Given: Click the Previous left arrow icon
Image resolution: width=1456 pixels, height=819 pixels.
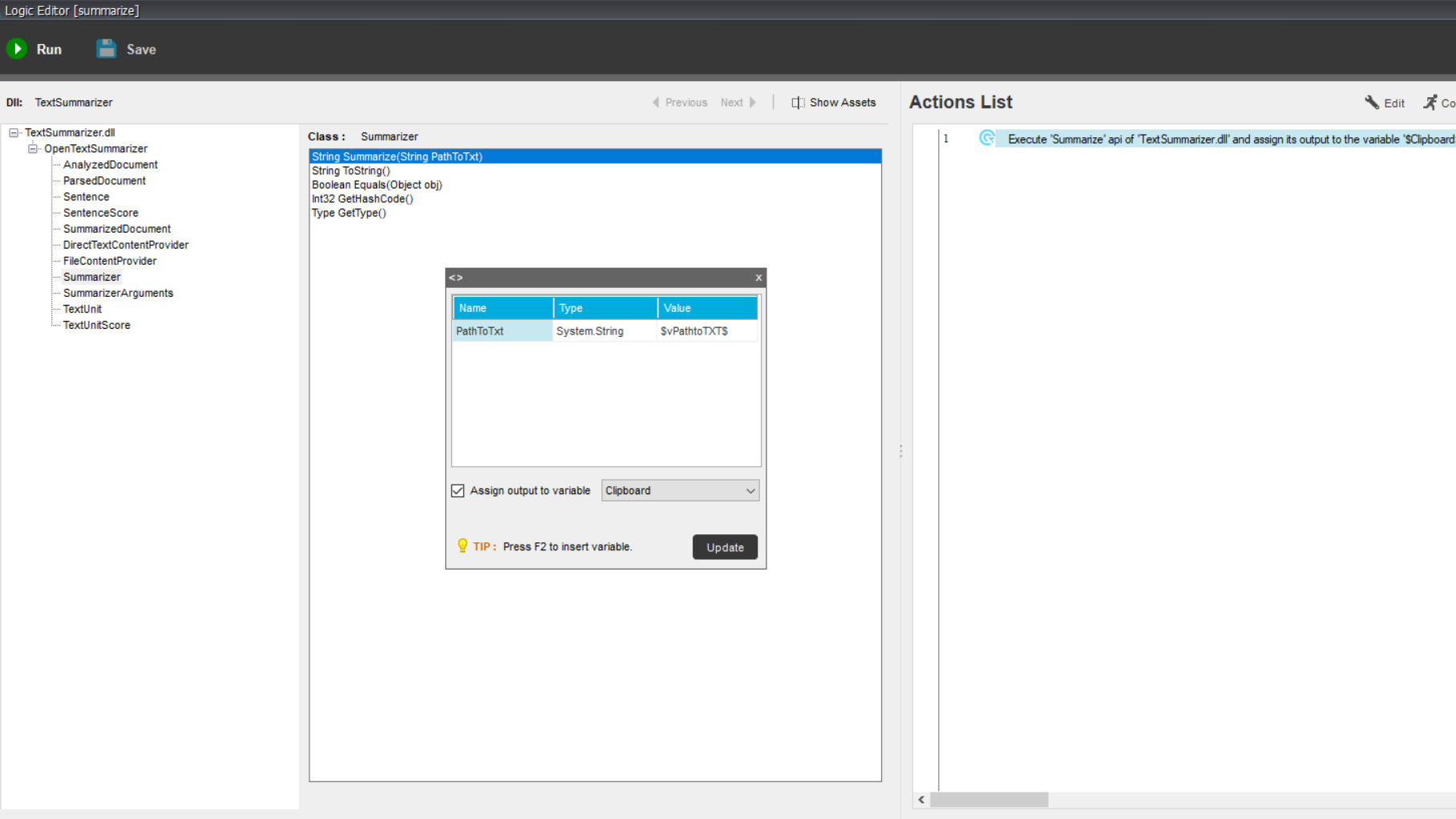Looking at the screenshot, I should [656, 103].
